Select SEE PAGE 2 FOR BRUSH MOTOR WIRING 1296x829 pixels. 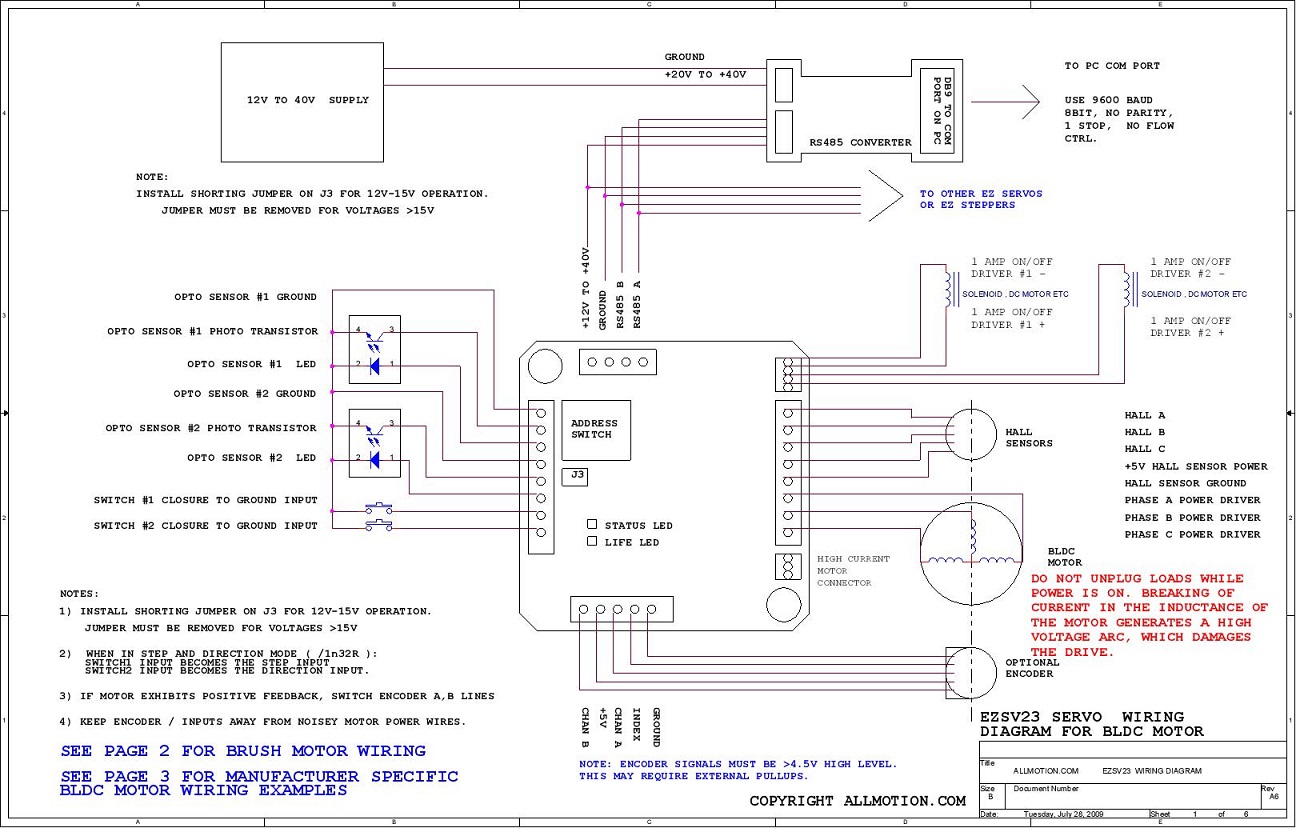(x=243, y=751)
